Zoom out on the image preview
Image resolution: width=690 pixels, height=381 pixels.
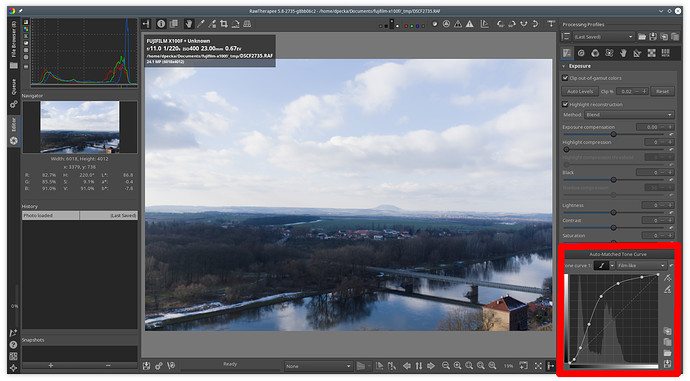click(x=446, y=366)
